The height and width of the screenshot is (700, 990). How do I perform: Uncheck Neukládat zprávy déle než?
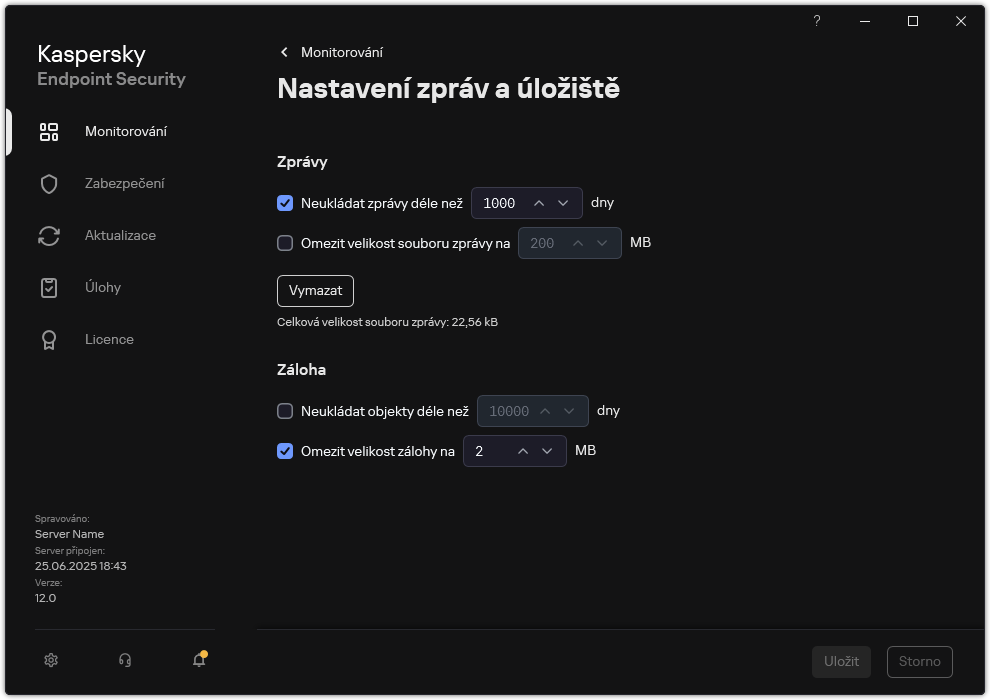click(284, 203)
